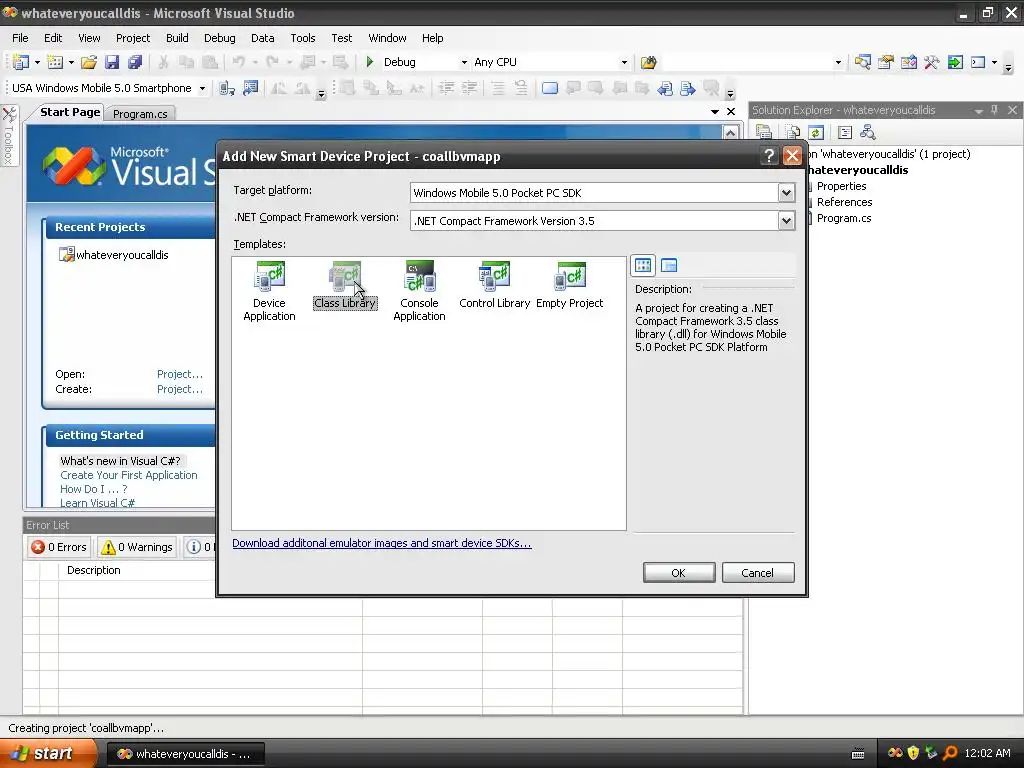Open the Project menu
Image resolution: width=1024 pixels, height=768 pixels.
(133, 38)
